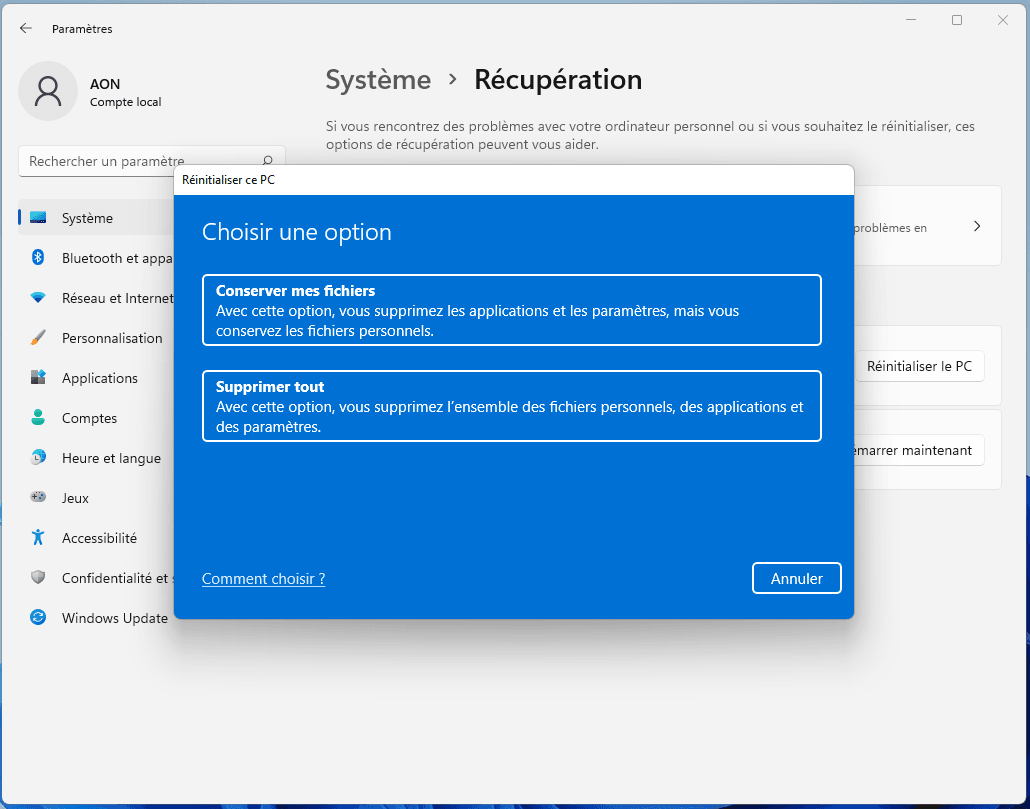Click the search magnifier icon
This screenshot has height=809, width=1030.
pyautogui.click(x=266, y=160)
